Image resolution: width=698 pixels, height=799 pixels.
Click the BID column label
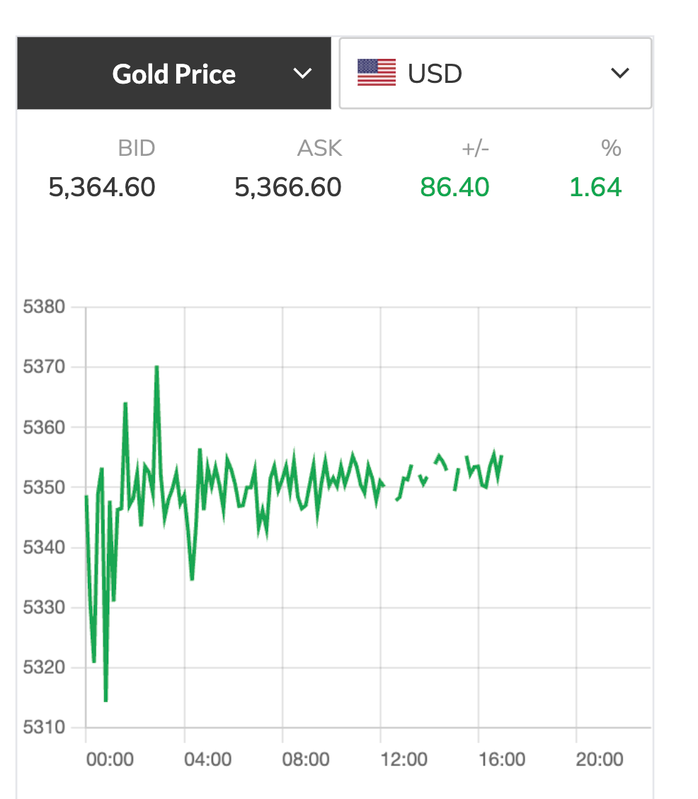pyautogui.click(x=136, y=149)
